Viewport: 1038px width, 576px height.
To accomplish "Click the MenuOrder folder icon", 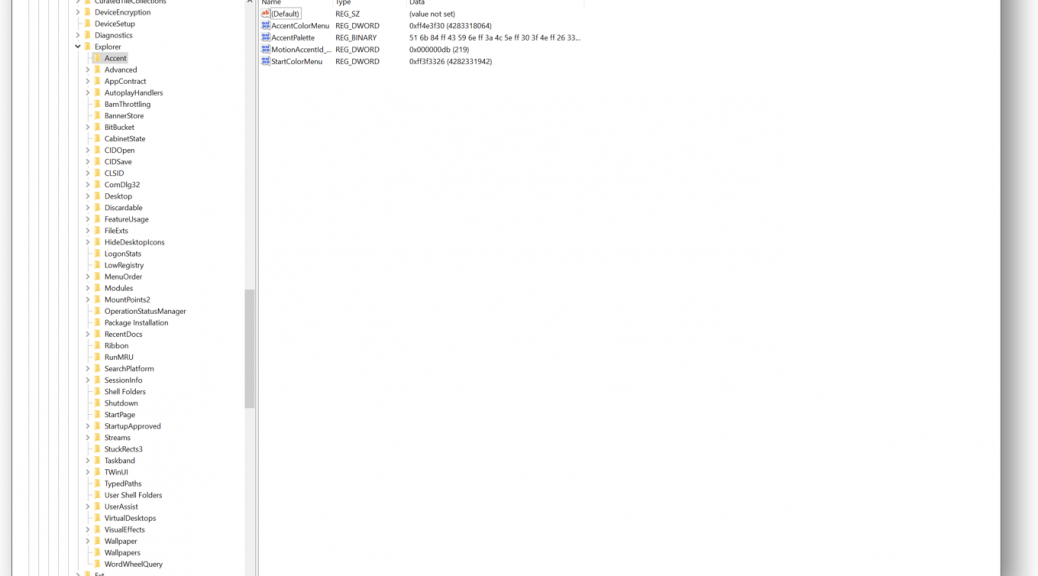I will 97,277.
